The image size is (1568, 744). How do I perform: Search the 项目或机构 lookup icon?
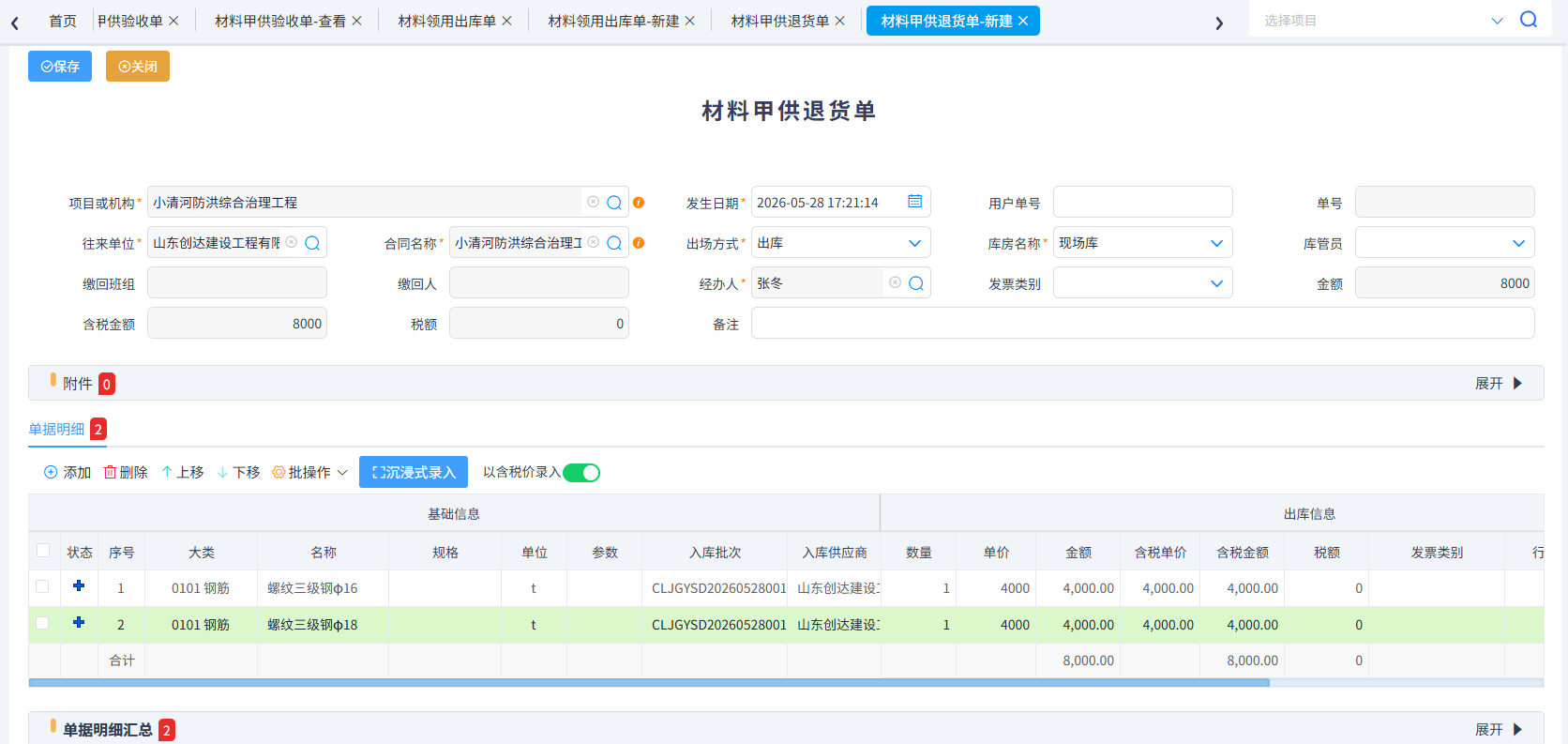(614, 203)
